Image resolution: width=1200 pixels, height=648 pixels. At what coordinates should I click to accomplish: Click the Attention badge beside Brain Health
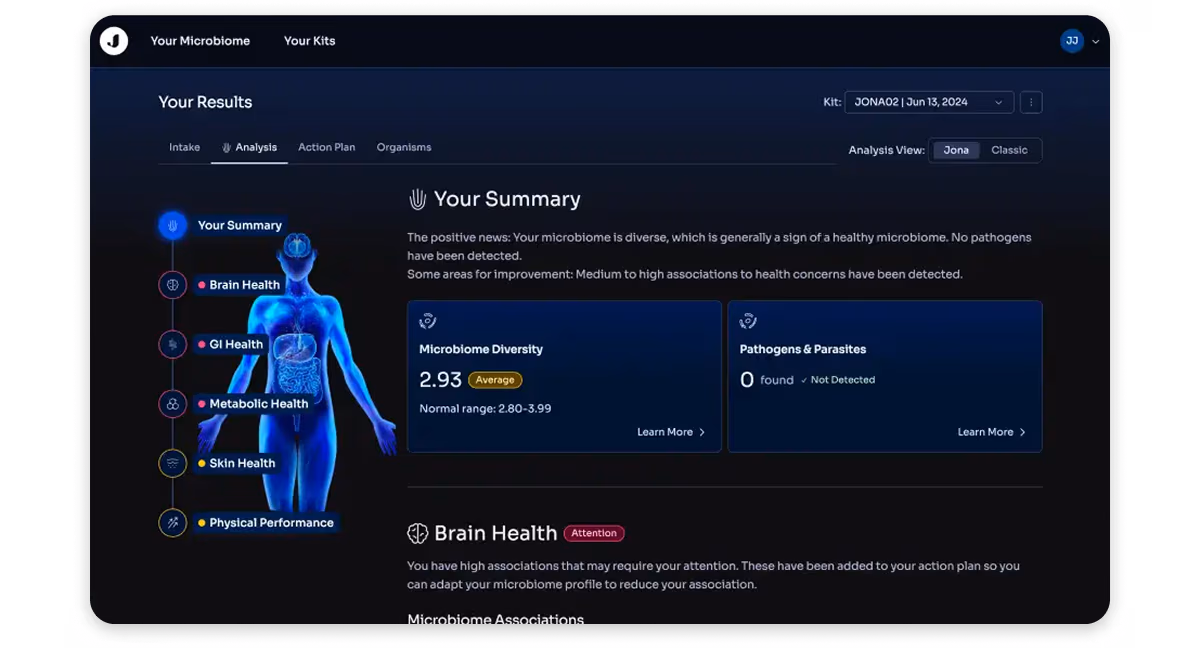click(x=594, y=533)
